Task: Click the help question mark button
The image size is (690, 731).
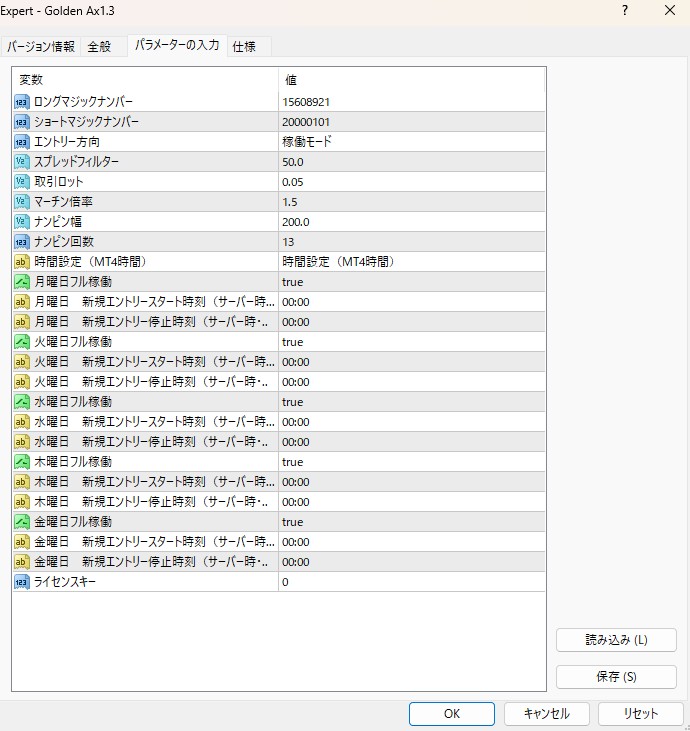Action: click(625, 10)
